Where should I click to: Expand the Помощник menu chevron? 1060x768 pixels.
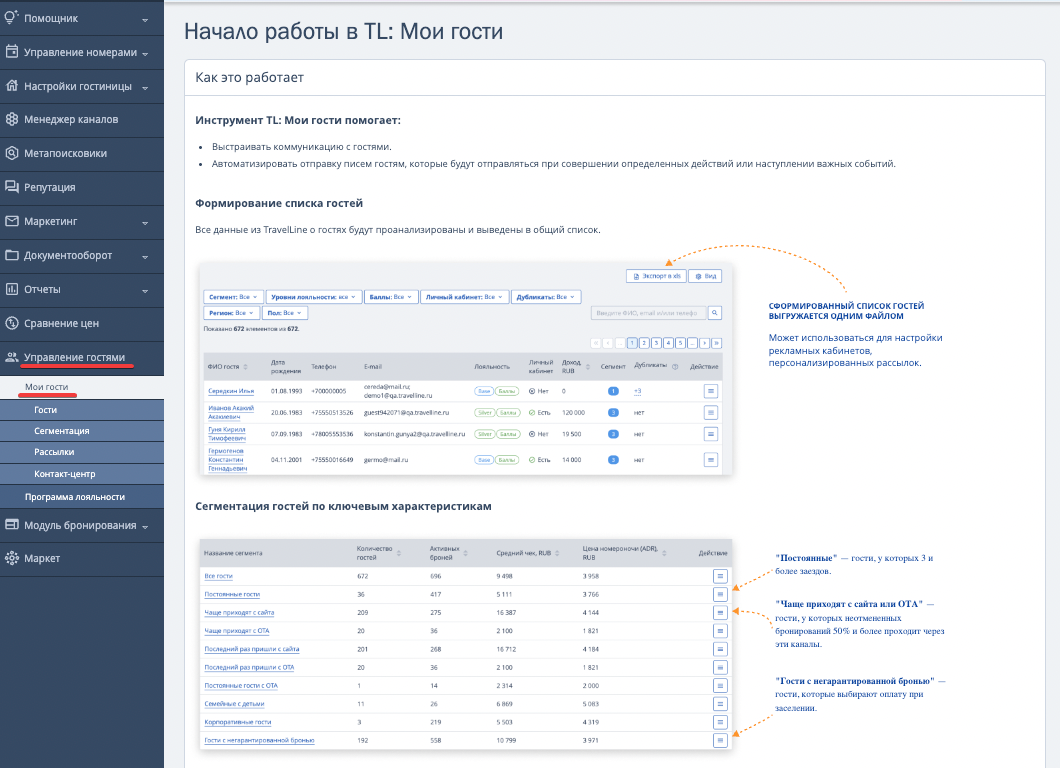(145, 20)
